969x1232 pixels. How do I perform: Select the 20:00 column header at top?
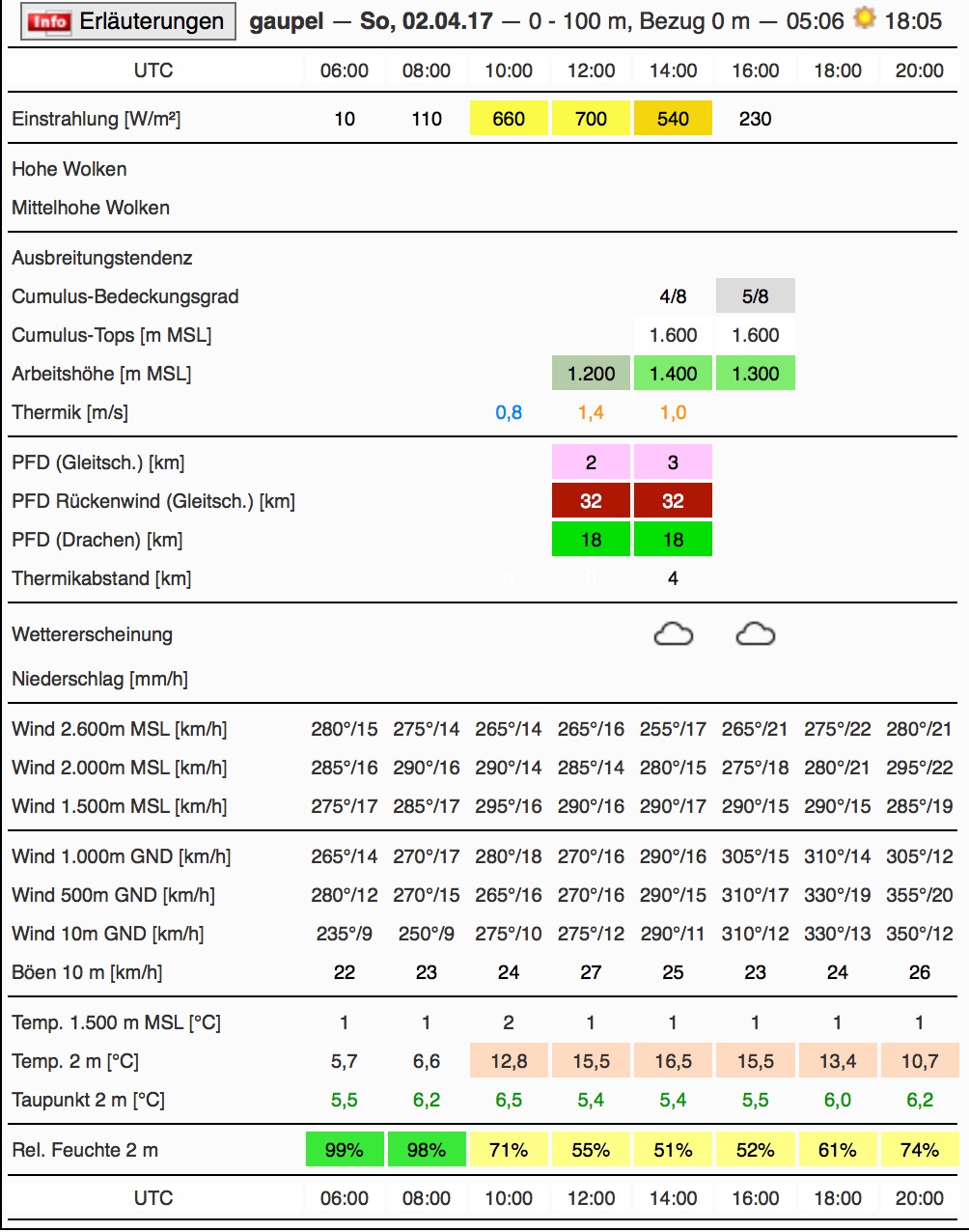pos(920,70)
